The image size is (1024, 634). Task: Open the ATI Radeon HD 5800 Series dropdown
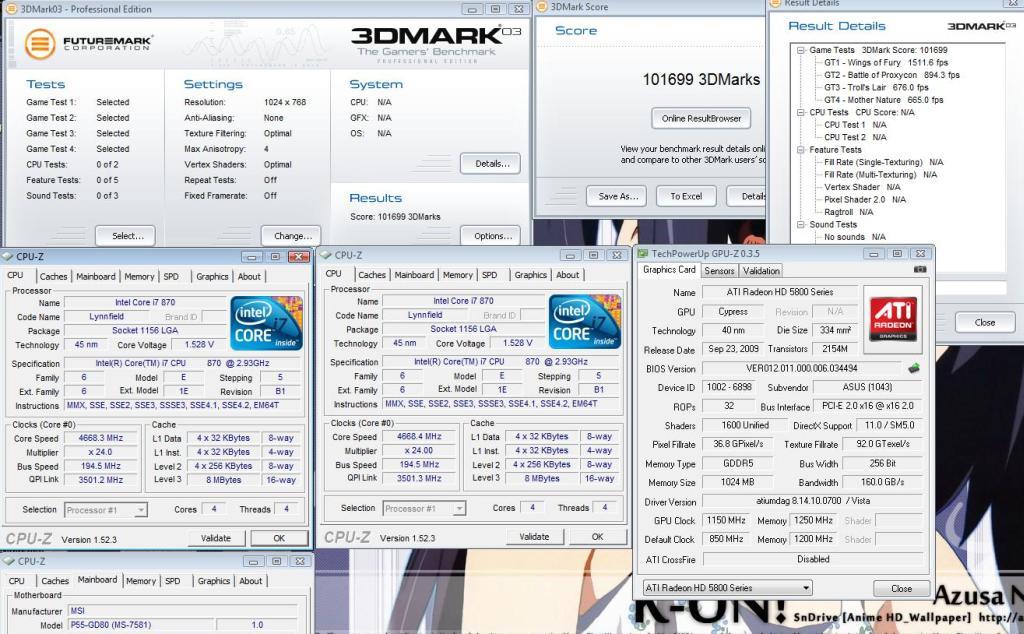point(728,588)
